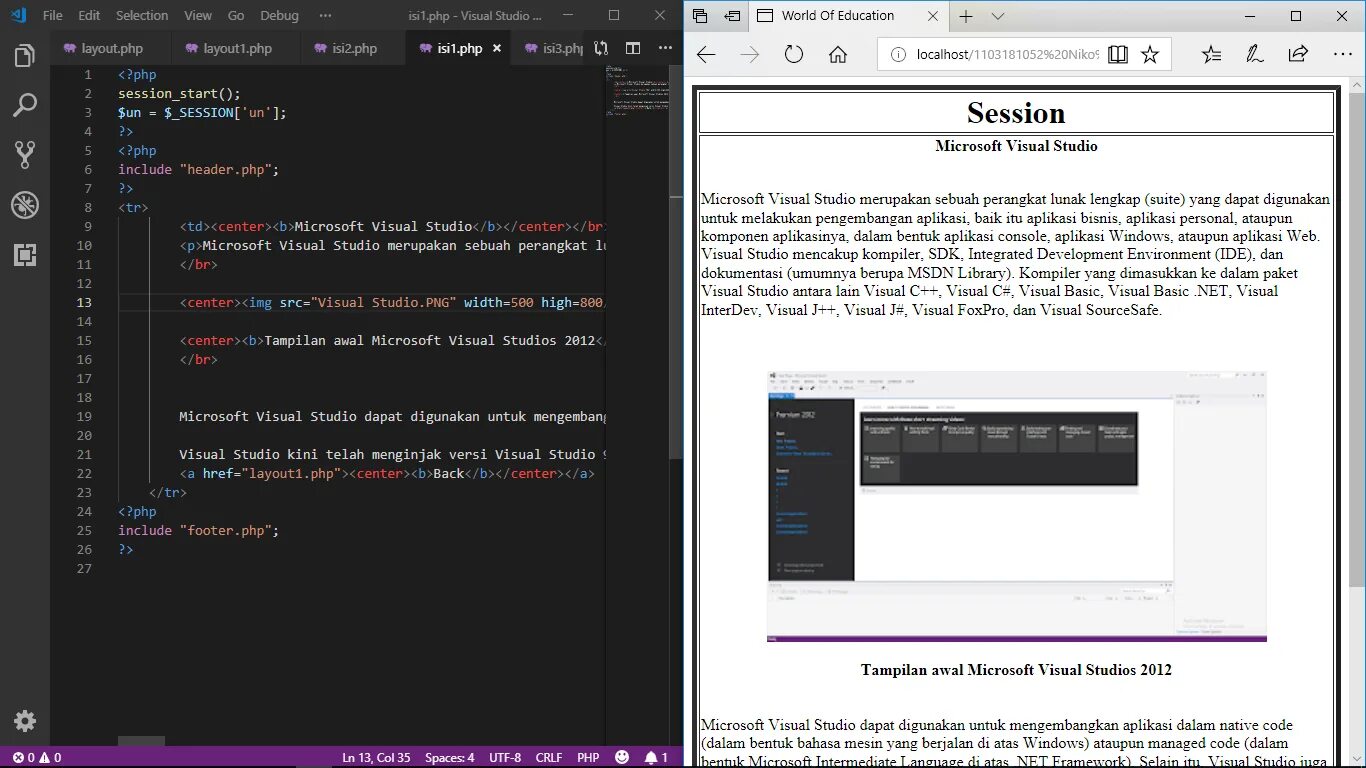The height and width of the screenshot is (768, 1366).
Task: Open the Manage gear in VS Code
Action: point(25,721)
